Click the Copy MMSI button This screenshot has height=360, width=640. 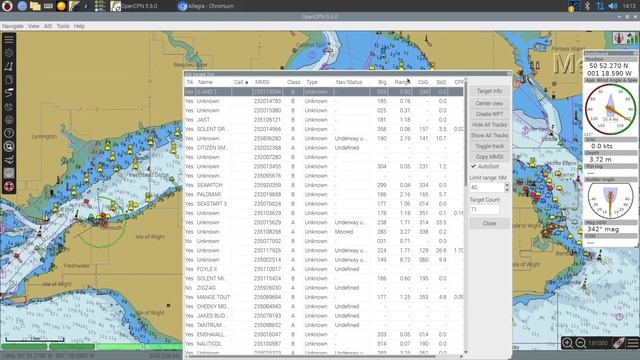click(x=489, y=156)
